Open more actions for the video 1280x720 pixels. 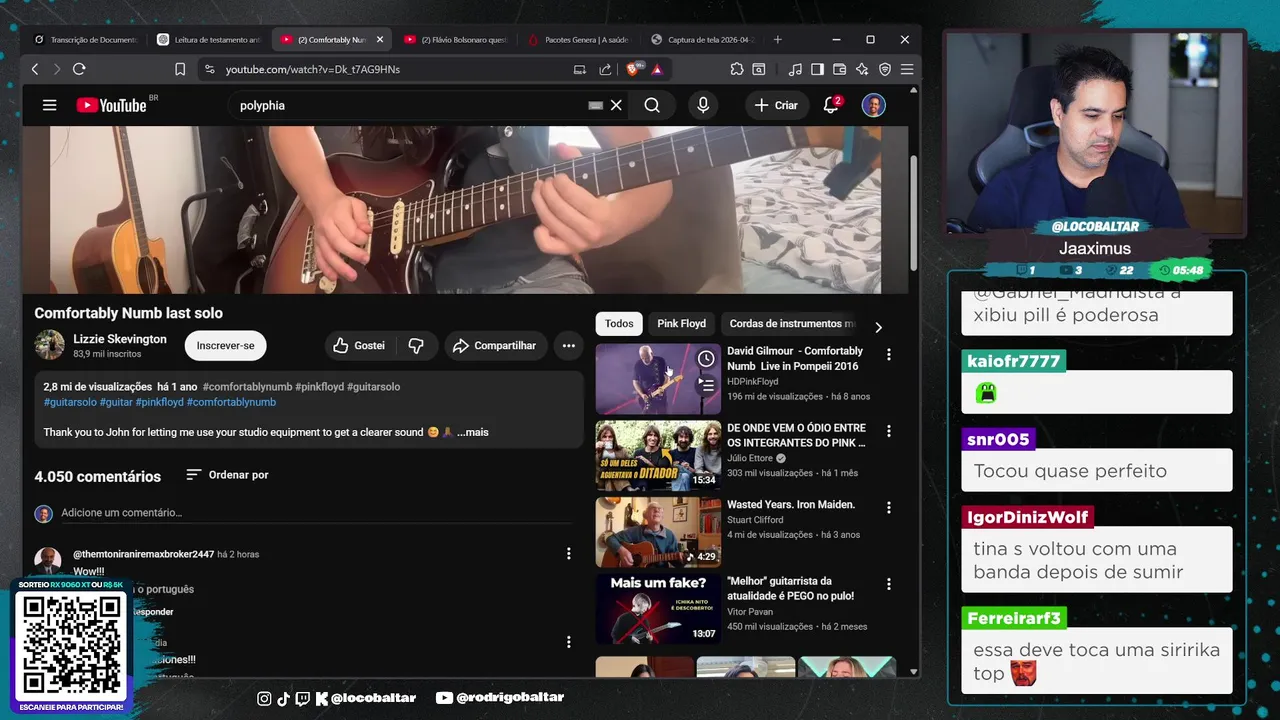(568, 345)
